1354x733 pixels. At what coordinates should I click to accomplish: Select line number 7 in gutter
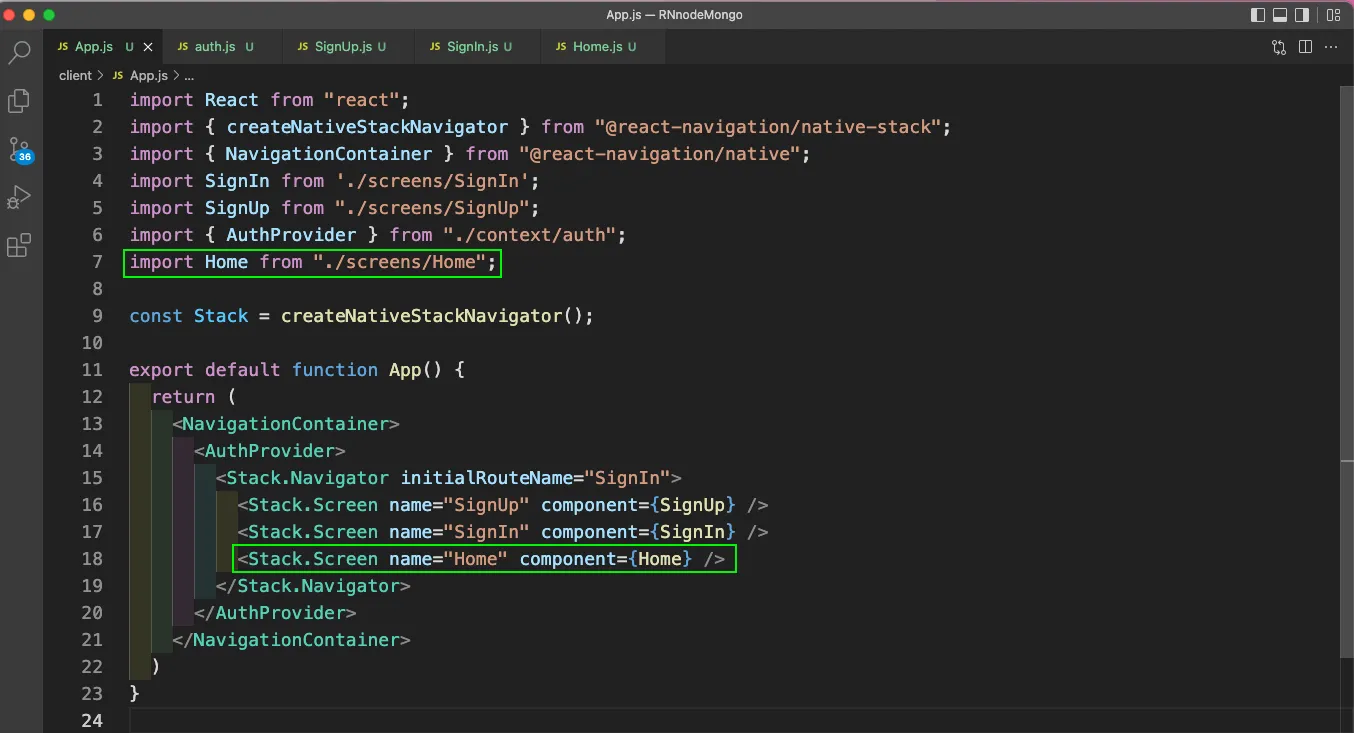click(97, 262)
